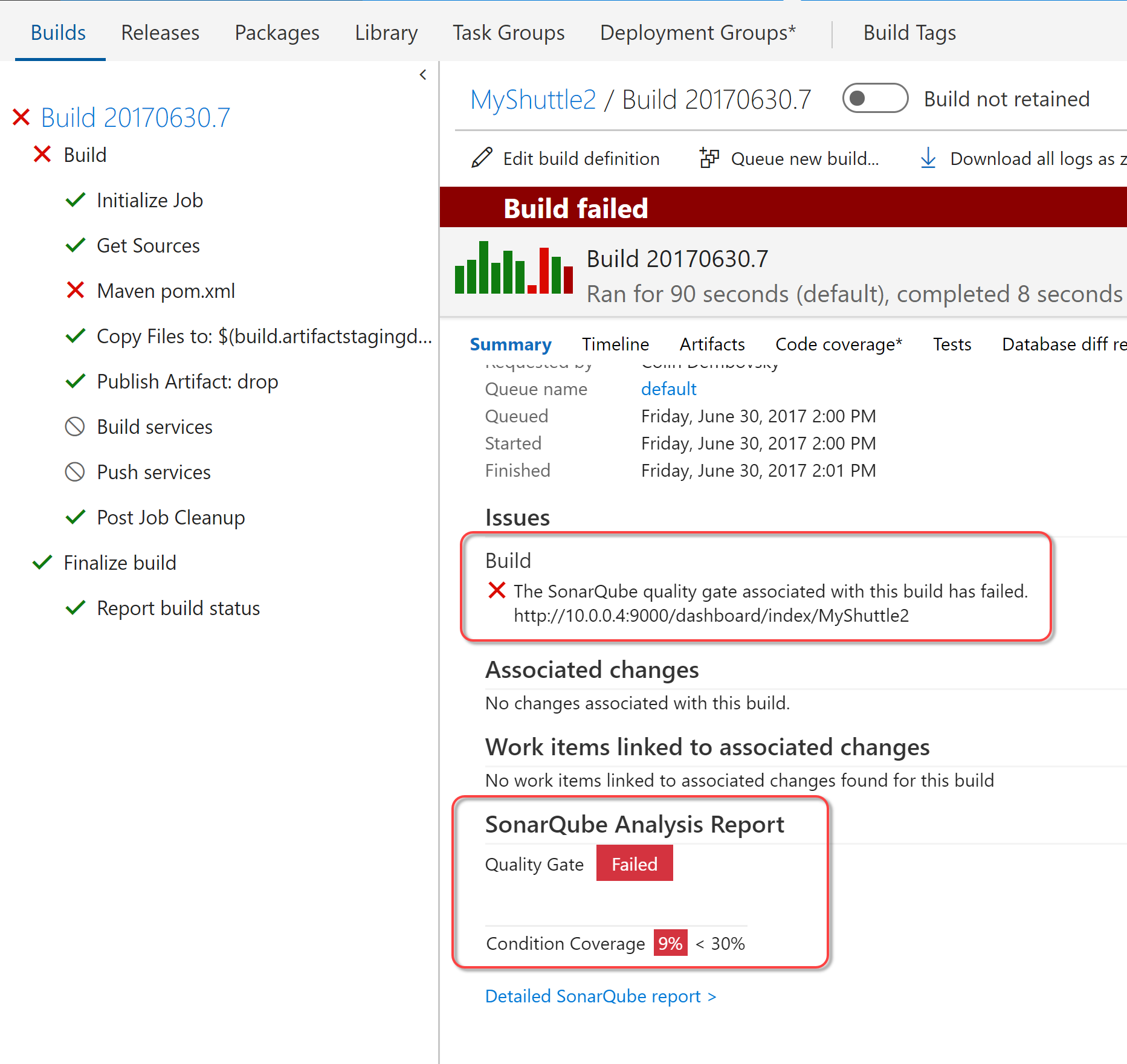
Task: Click the build history bar chart
Action: coord(514,268)
